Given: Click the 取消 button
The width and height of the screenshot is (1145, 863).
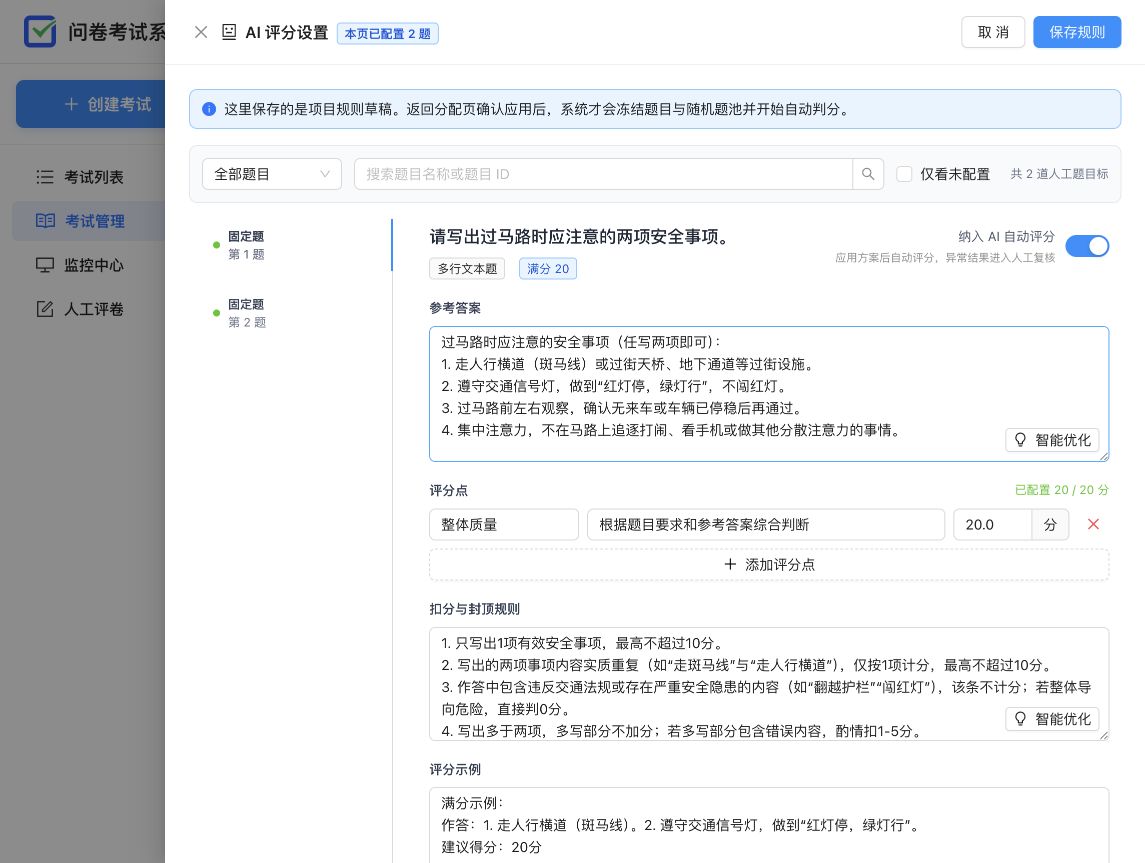Looking at the screenshot, I should 993,32.
